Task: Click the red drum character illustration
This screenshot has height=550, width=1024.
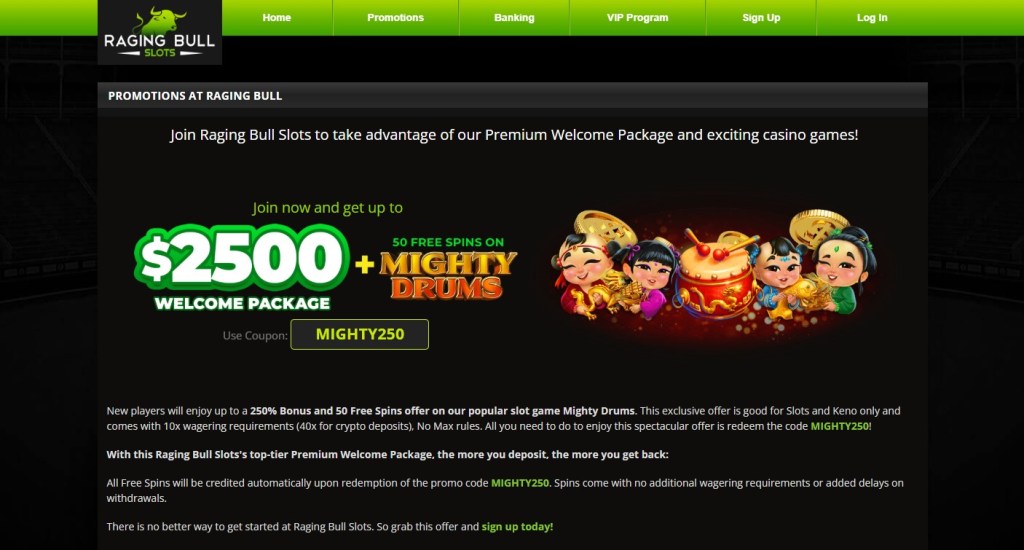Action: coord(716,274)
